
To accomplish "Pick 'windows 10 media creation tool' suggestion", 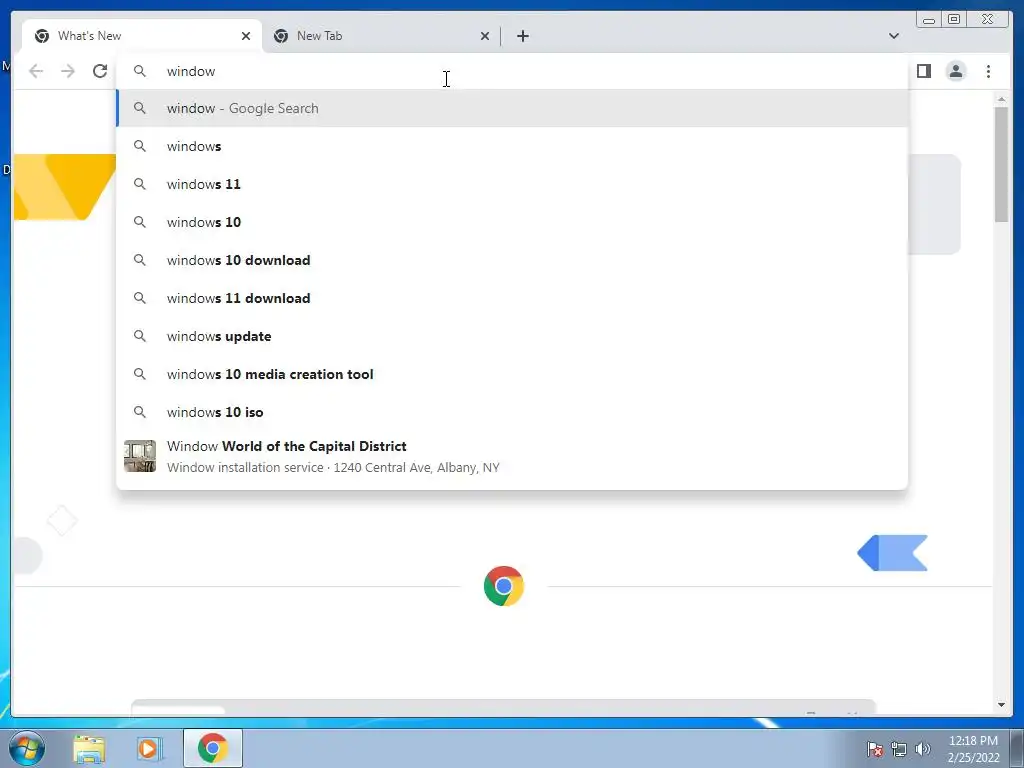I will tap(512, 374).
